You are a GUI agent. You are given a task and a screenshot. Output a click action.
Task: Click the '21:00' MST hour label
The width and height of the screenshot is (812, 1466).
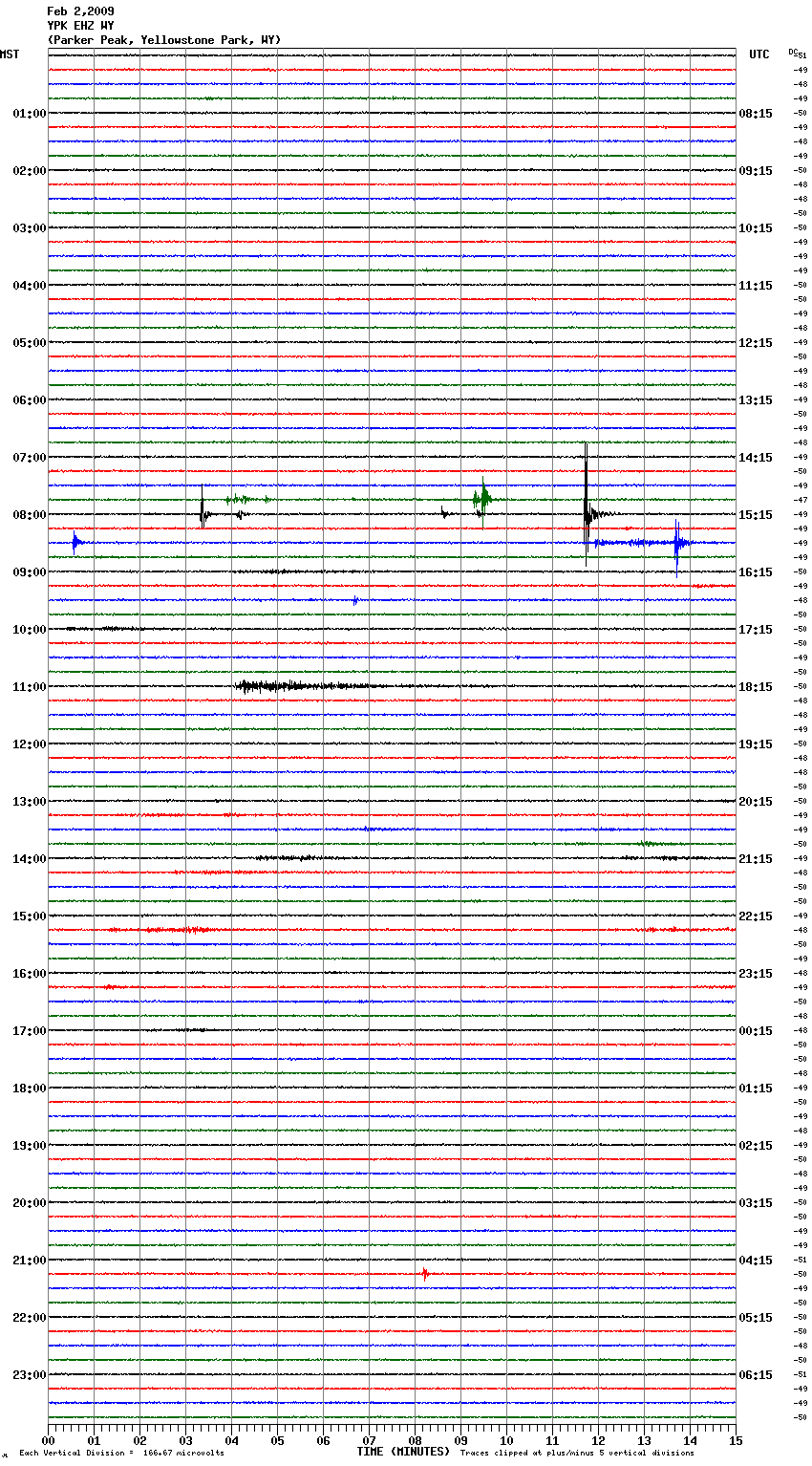[x=30, y=1261]
